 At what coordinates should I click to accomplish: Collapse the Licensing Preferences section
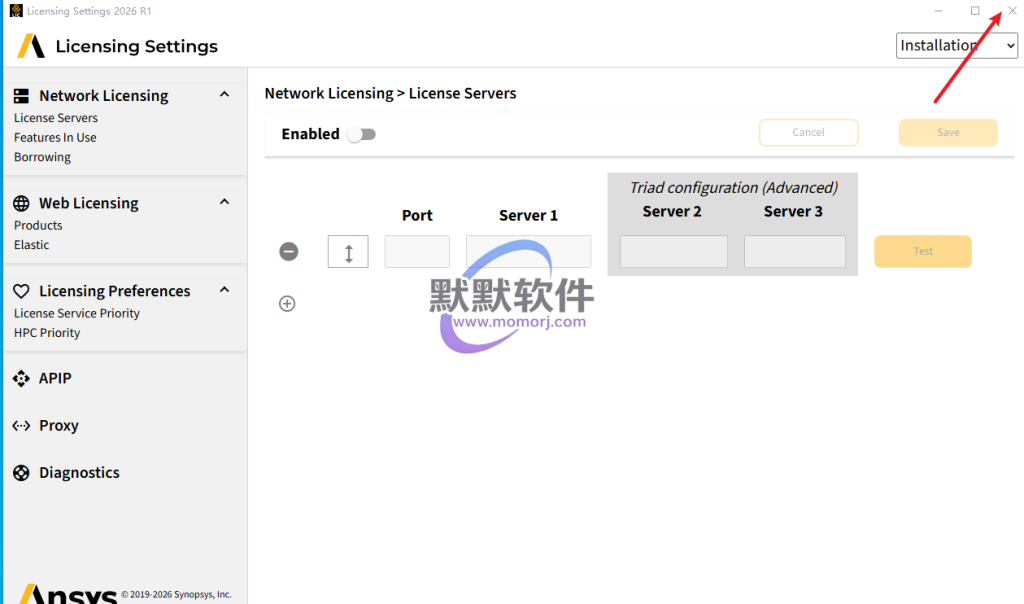224,290
